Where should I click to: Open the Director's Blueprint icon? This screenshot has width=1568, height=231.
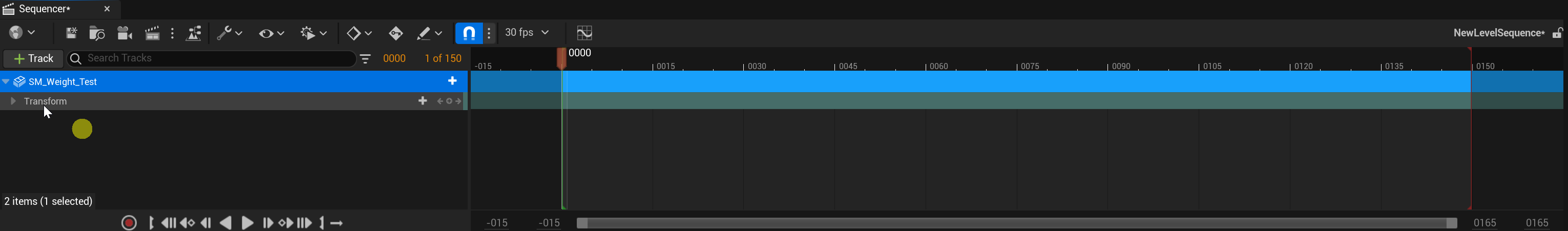tap(194, 33)
